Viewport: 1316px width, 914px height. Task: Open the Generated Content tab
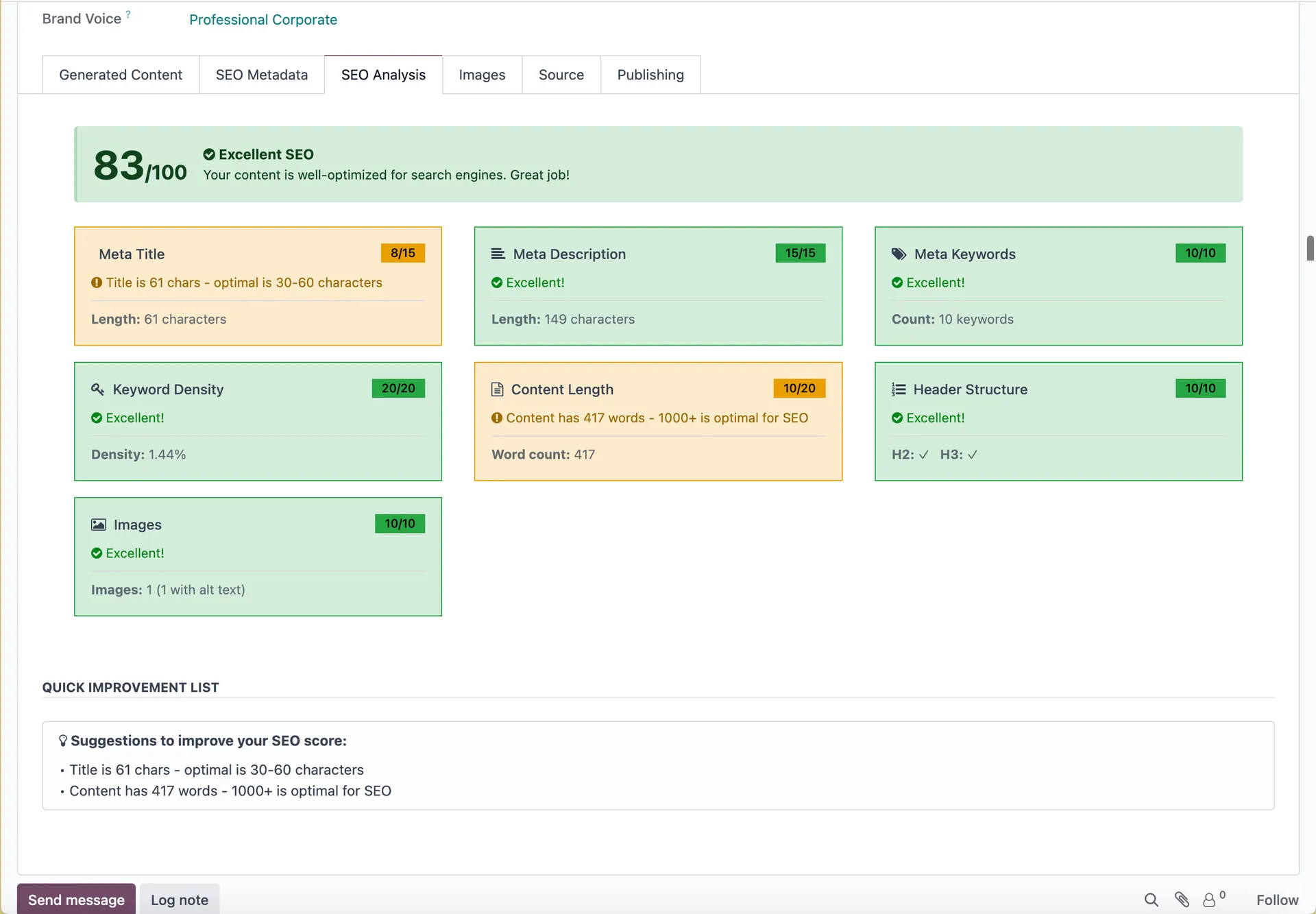click(121, 75)
